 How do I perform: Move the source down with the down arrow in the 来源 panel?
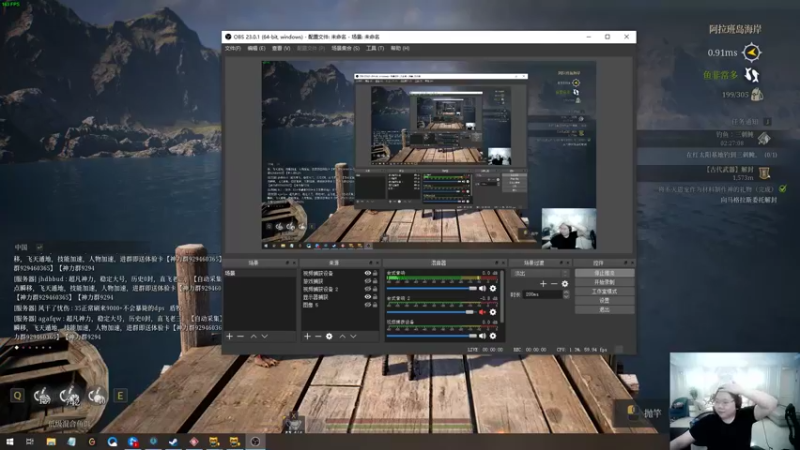[353, 337]
